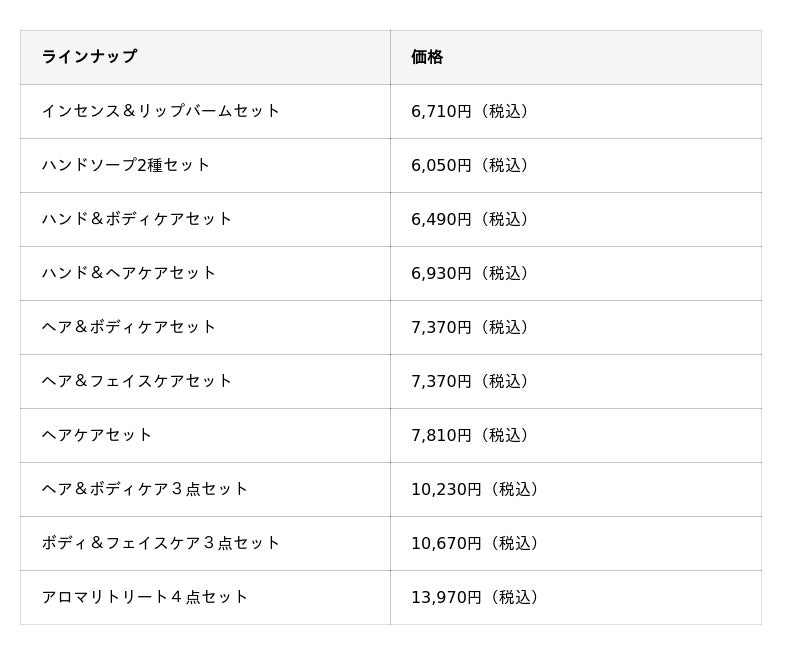Click the 6,930円 price cell
This screenshot has height=655, width=800.
(x=470, y=273)
